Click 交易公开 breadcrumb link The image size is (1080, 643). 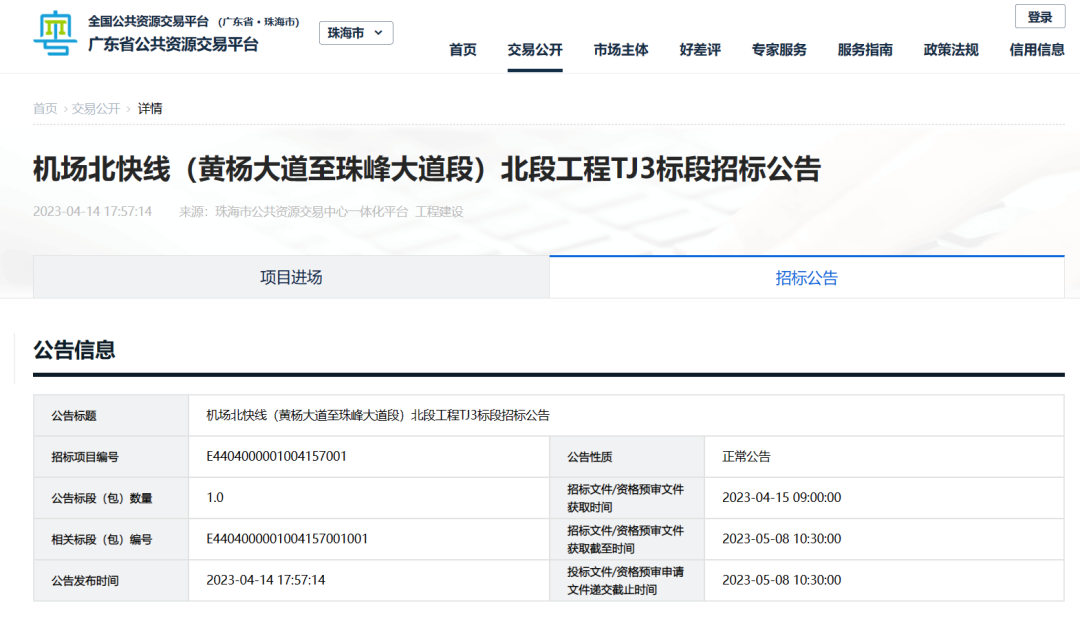(x=96, y=108)
